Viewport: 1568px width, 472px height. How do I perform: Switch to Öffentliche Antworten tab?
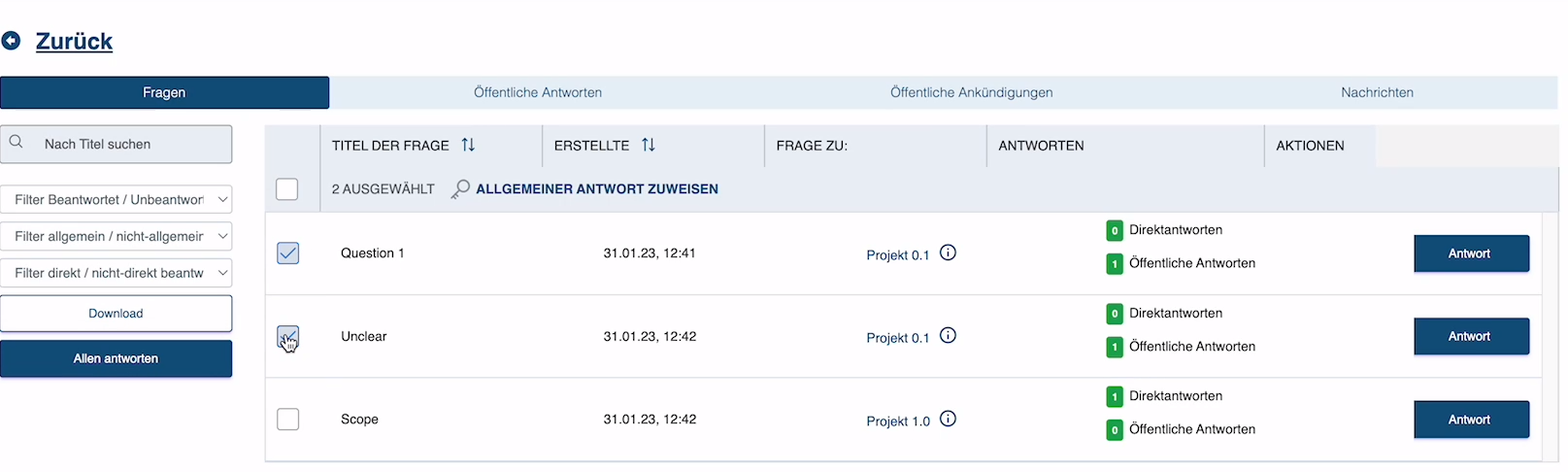point(538,92)
